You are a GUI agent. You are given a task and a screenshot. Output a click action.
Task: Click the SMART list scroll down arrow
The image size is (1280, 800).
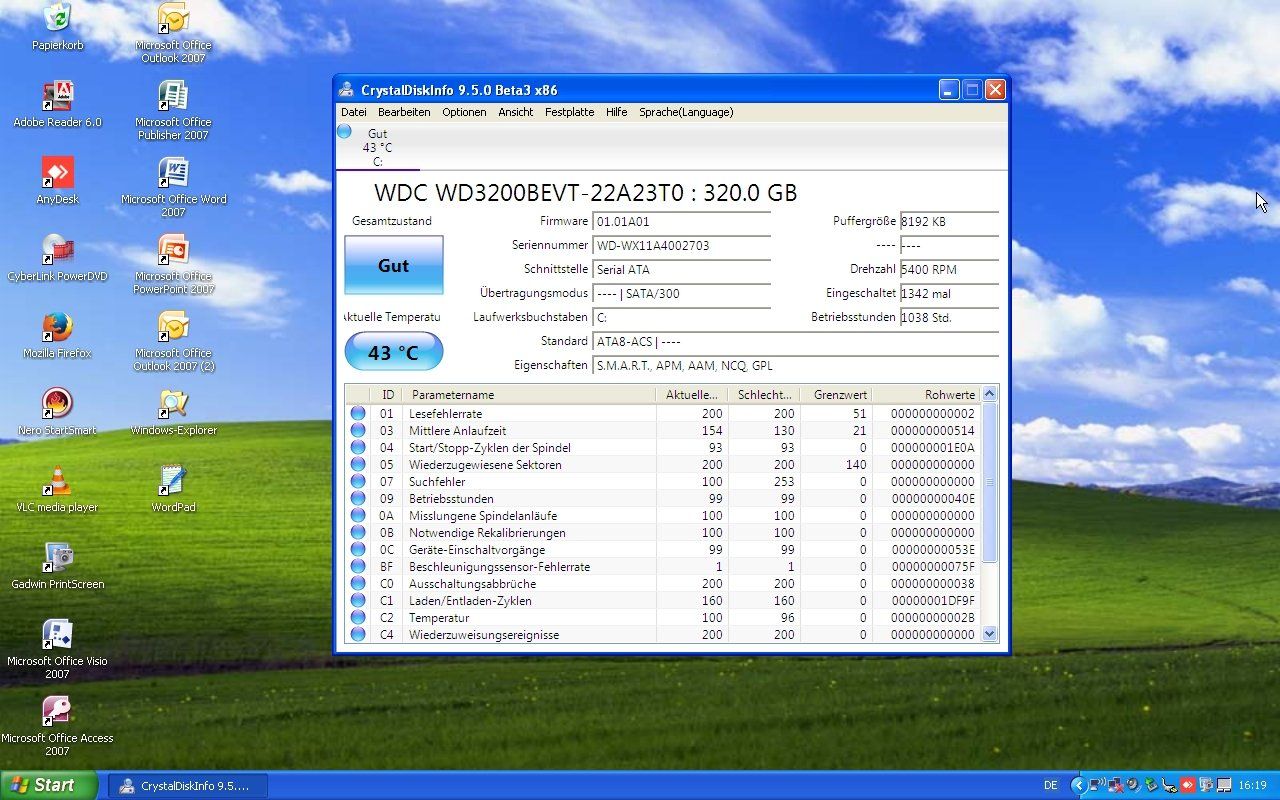tap(990, 634)
